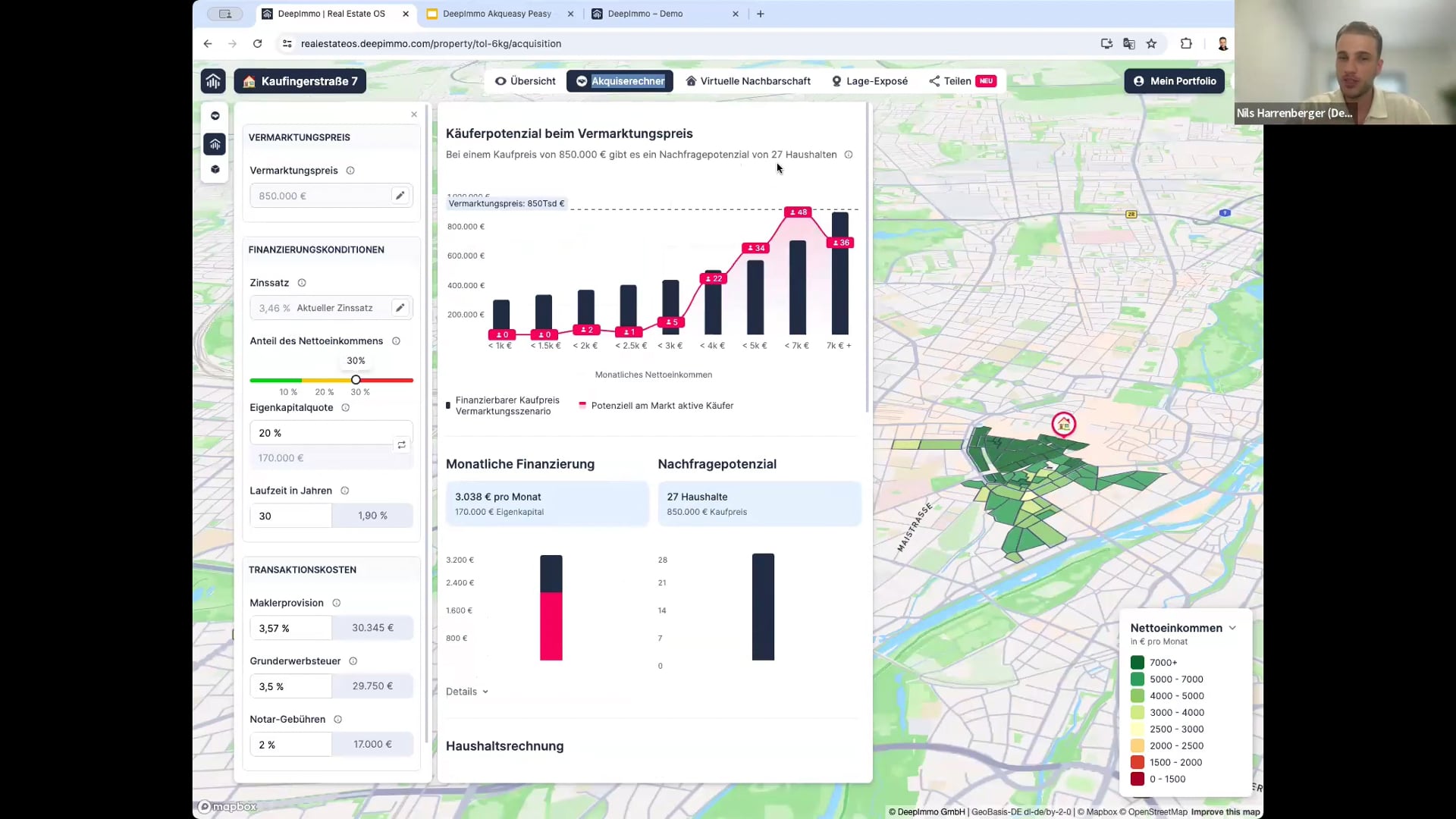Switch to the Übersicht tab
This screenshot has height=819, width=1456.
click(x=526, y=81)
